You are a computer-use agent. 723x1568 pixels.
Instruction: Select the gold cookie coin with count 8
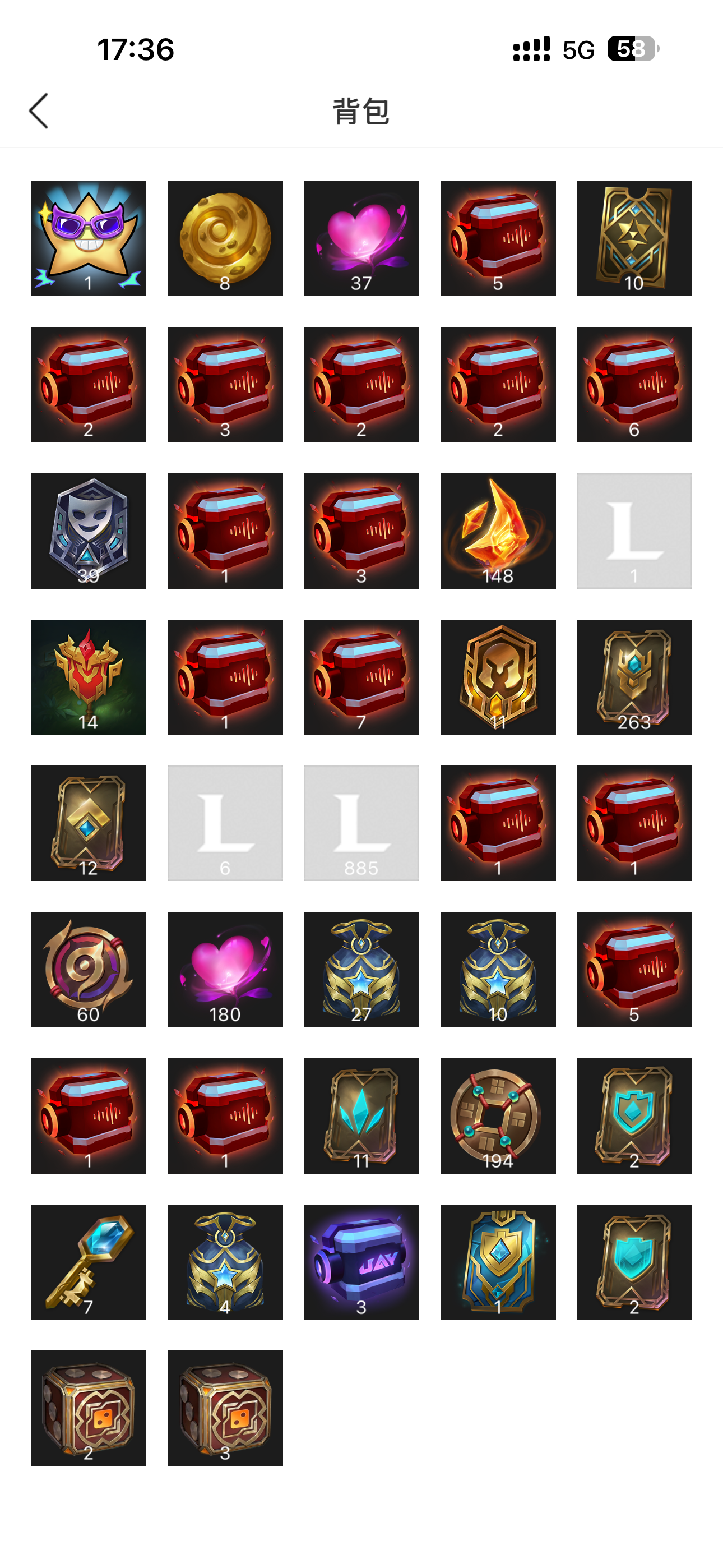(x=225, y=238)
